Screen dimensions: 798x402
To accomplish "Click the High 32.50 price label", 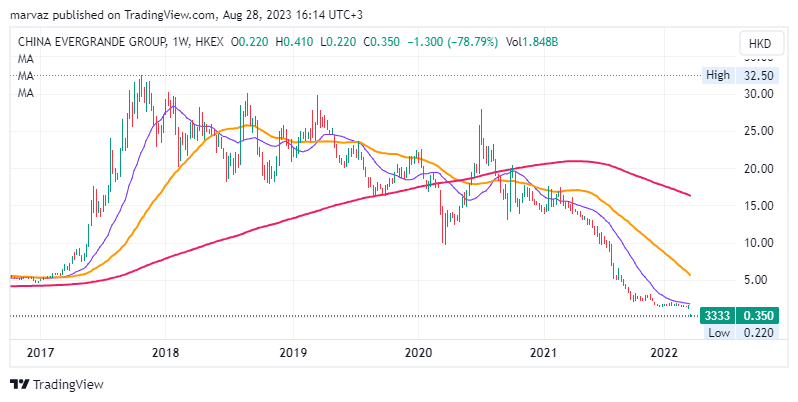I will [740, 75].
